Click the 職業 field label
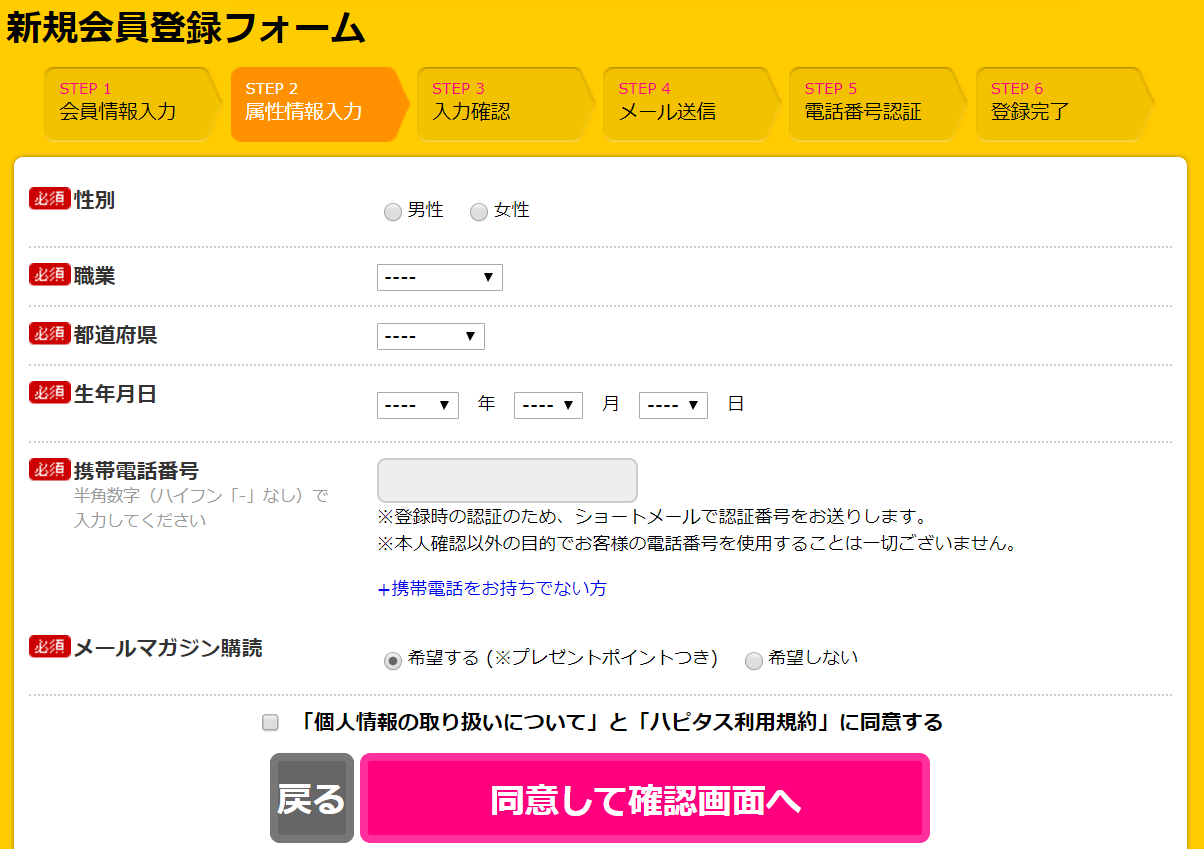This screenshot has height=849, width=1204. point(95,276)
